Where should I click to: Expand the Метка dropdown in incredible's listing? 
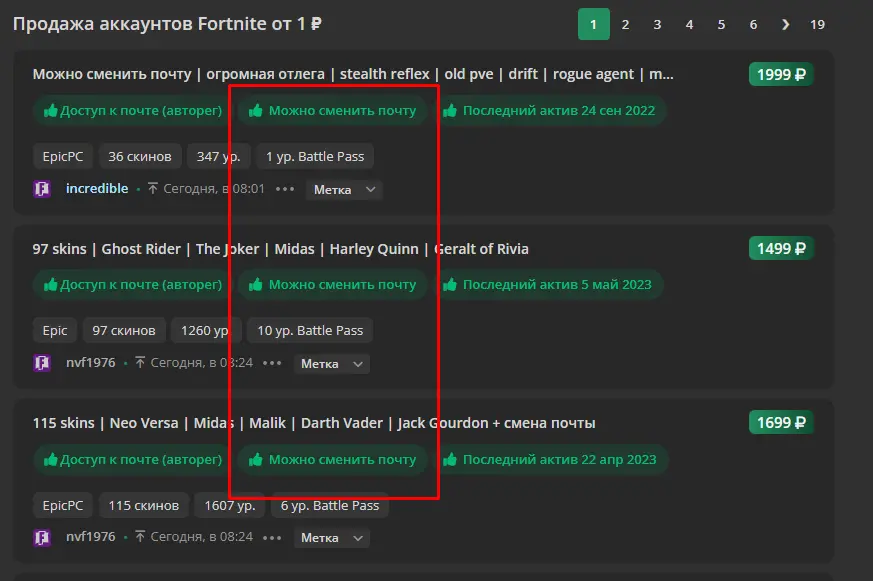[x=344, y=190]
